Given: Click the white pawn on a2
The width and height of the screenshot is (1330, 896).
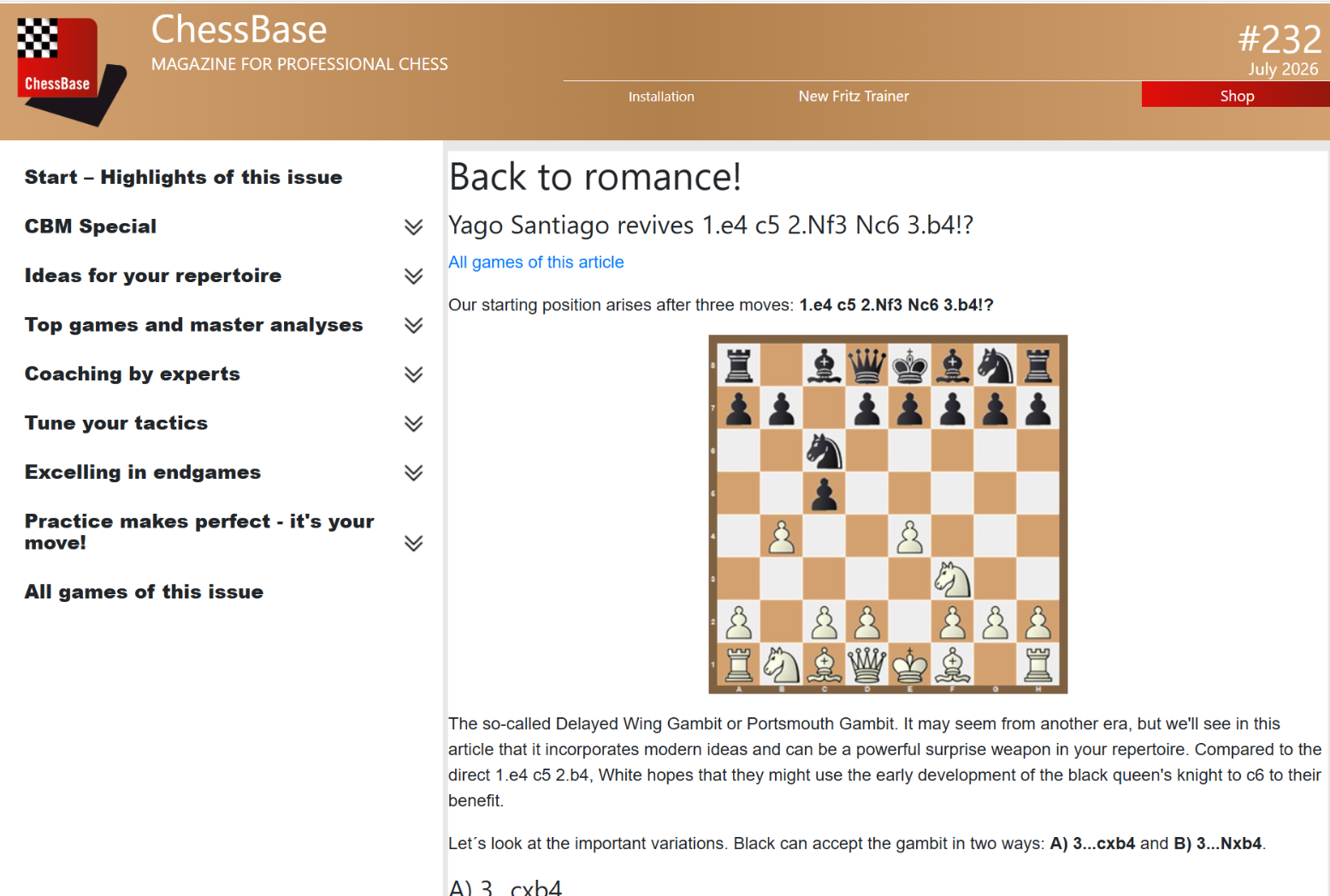Looking at the screenshot, I should [x=739, y=622].
